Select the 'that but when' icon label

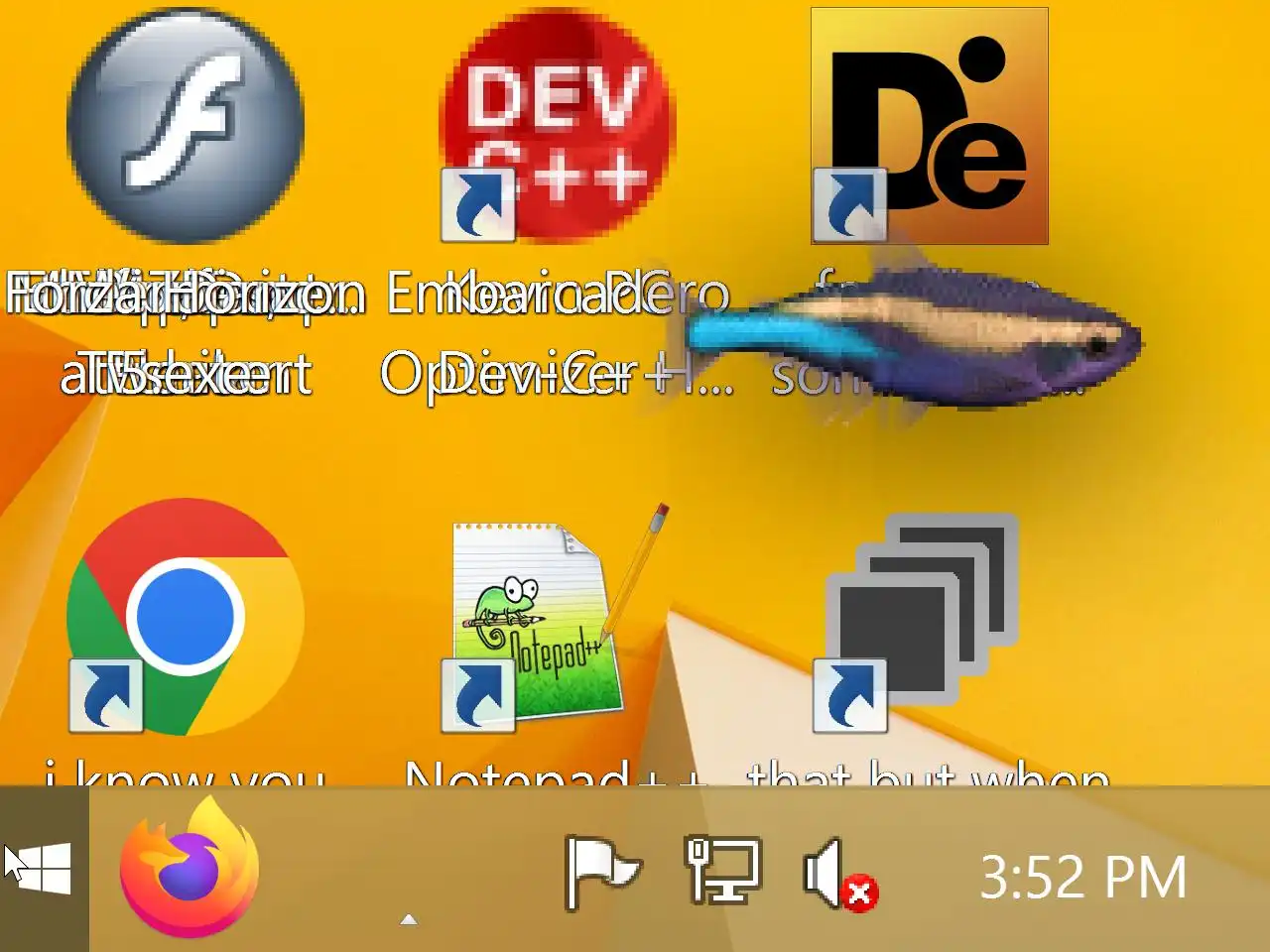pyautogui.click(x=929, y=773)
